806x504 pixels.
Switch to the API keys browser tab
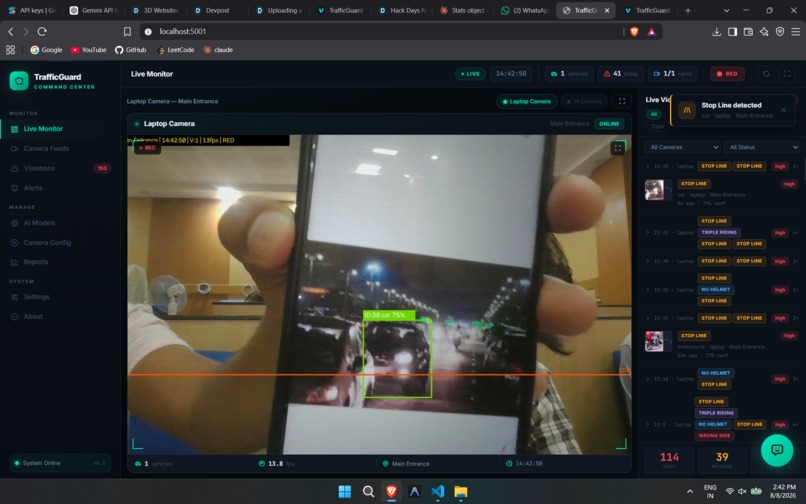32,10
